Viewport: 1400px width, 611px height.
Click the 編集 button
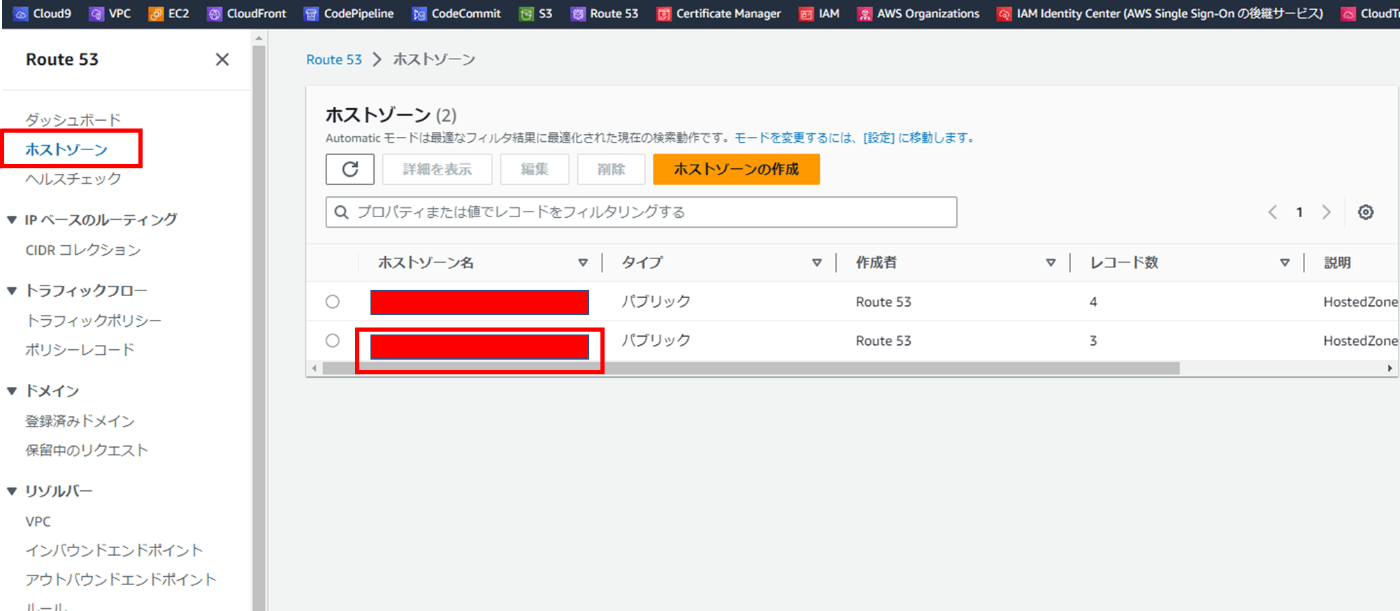tap(534, 169)
